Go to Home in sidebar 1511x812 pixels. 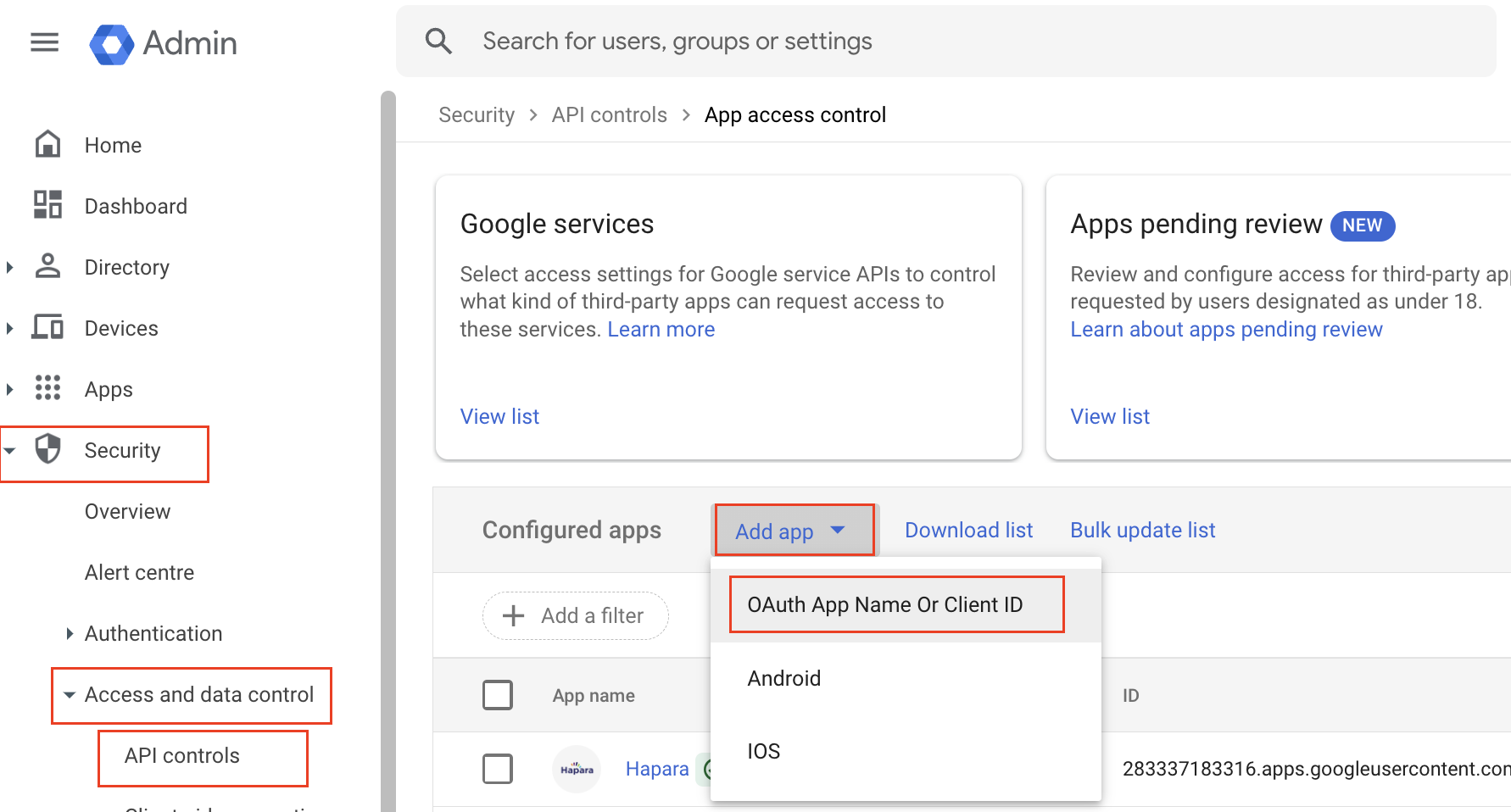(113, 145)
